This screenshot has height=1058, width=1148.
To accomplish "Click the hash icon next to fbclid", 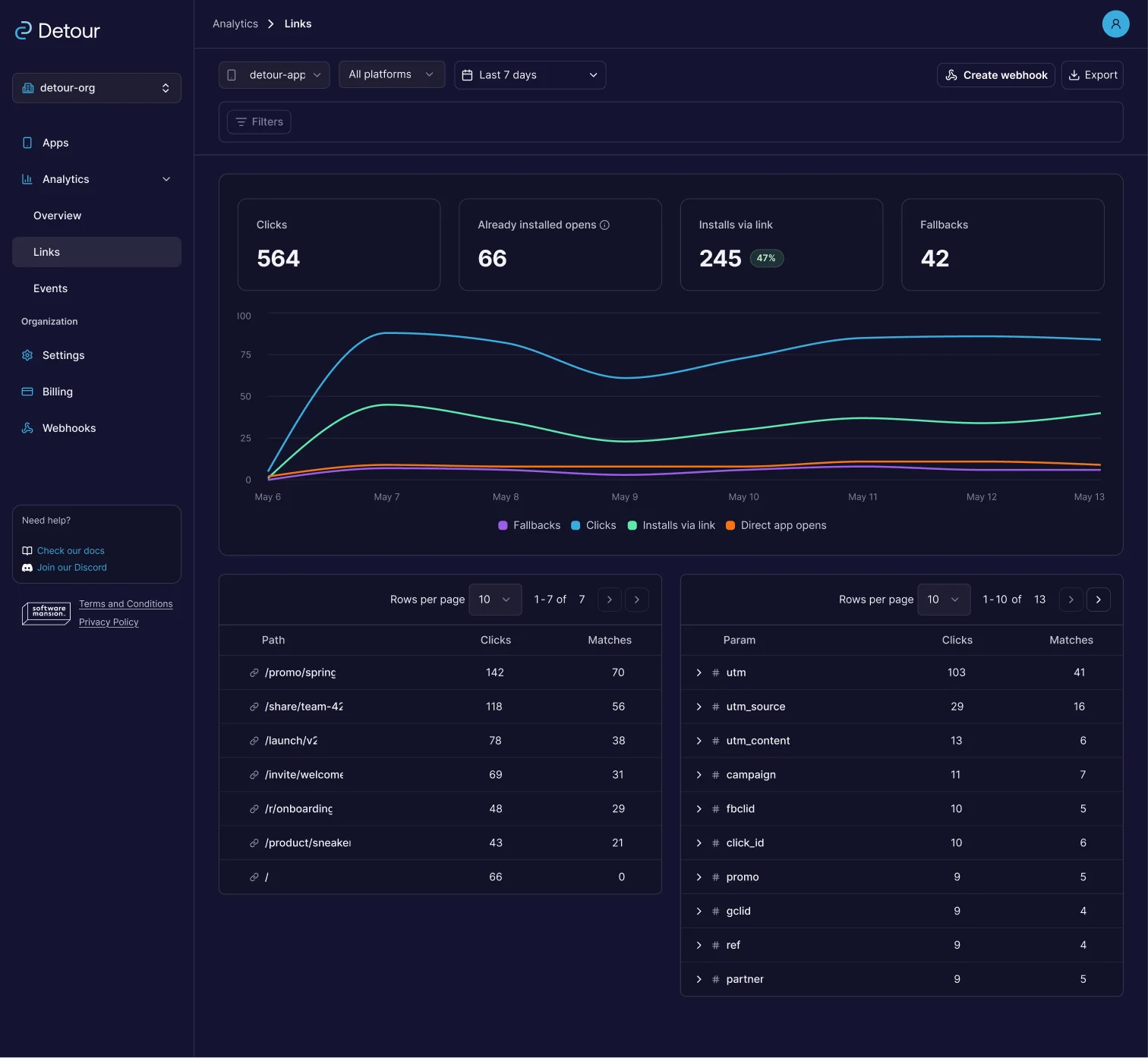I will [716, 809].
